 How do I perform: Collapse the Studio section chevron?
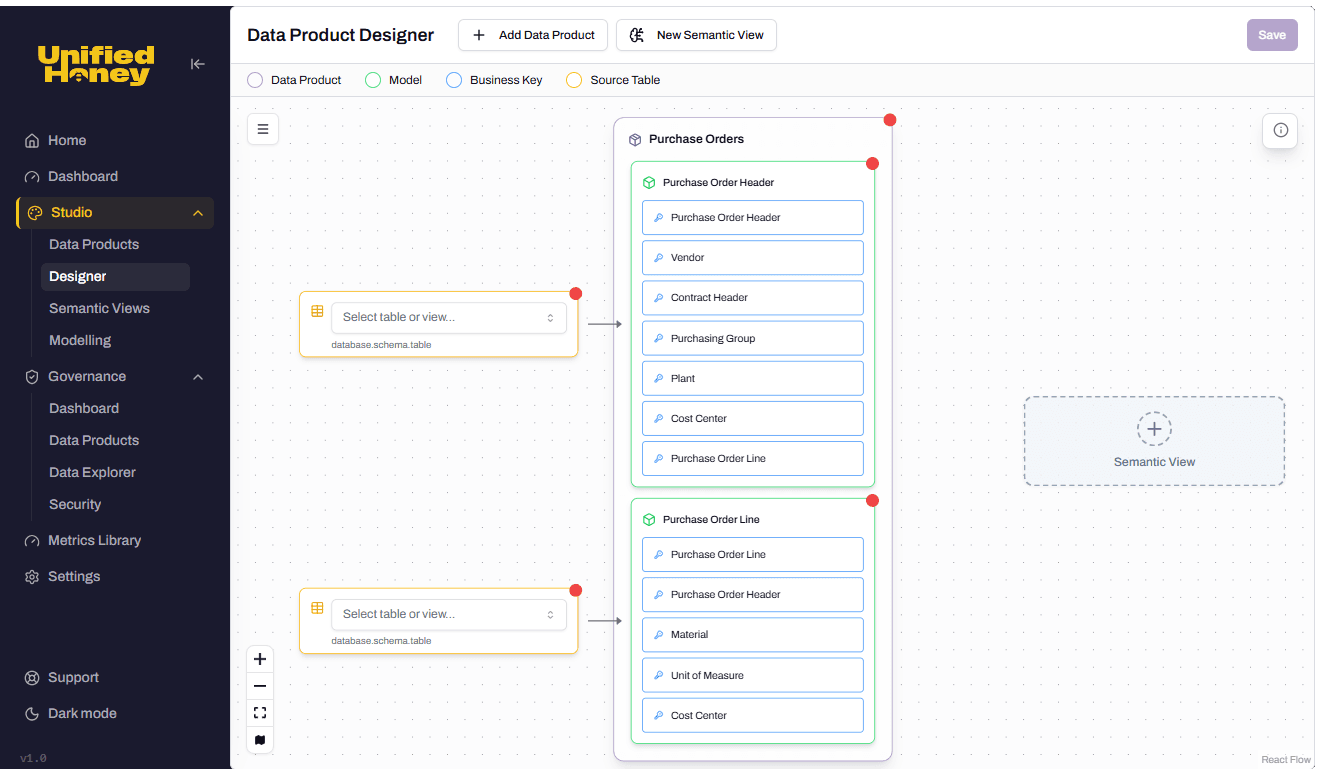(x=198, y=213)
